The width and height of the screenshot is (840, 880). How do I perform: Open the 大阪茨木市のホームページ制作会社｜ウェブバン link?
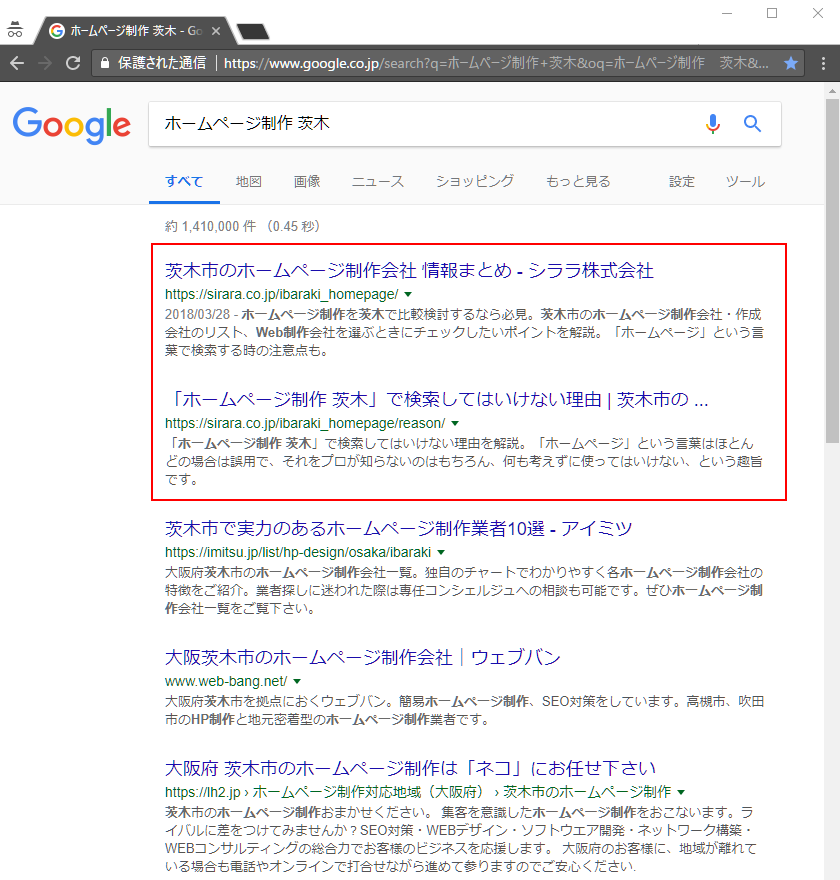(x=362, y=657)
